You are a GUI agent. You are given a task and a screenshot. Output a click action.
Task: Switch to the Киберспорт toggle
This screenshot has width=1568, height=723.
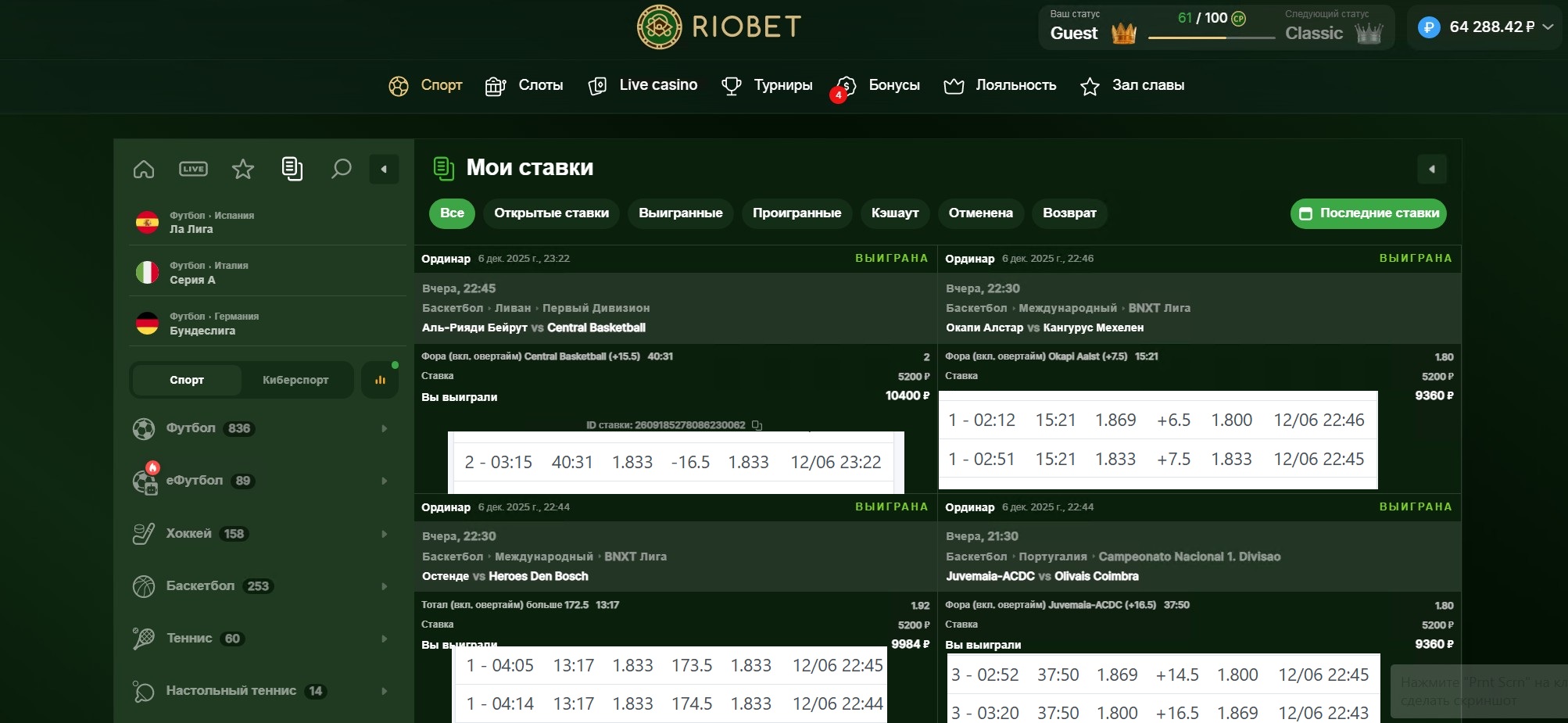click(x=295, y=380)
